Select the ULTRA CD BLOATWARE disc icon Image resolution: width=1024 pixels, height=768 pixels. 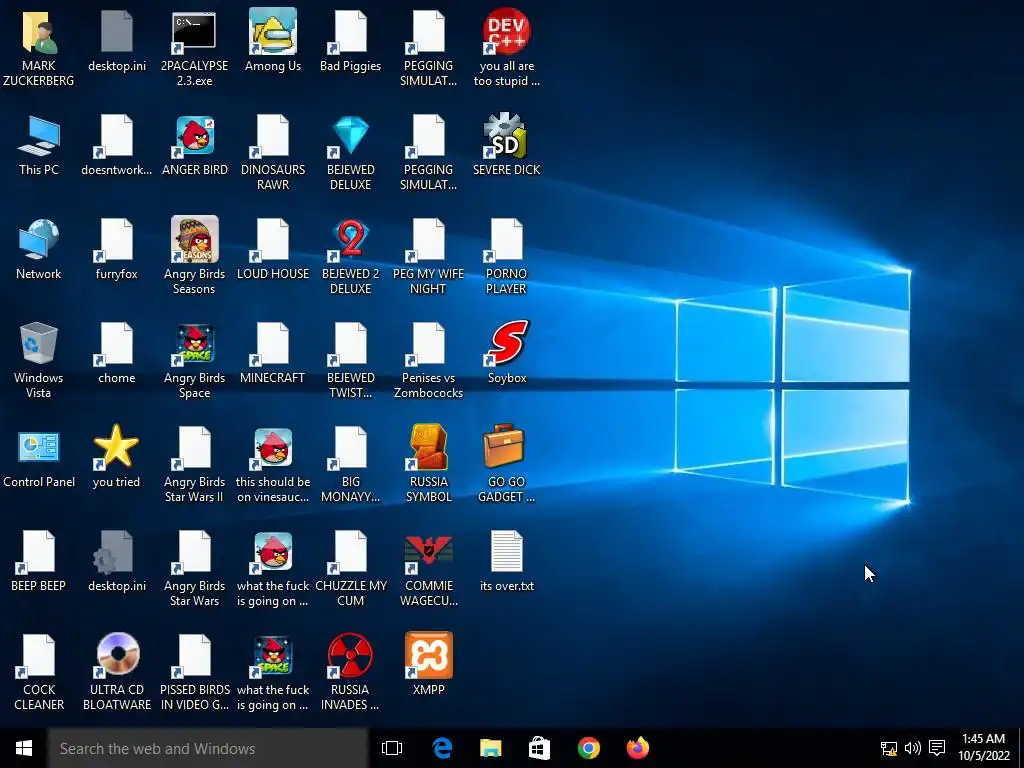pyautogui.click(x=117, y=655)
